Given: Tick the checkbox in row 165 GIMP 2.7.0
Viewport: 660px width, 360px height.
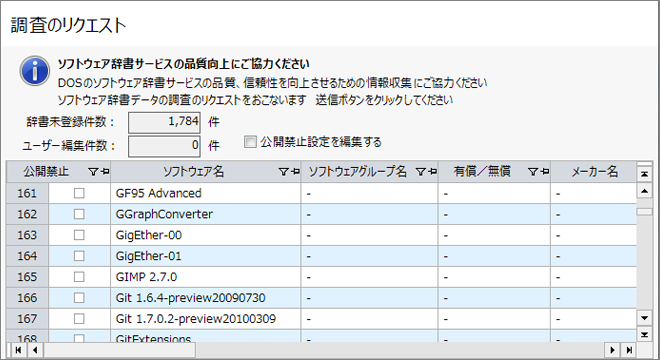Looking at the screenshot, I should (x=79, y=277).
